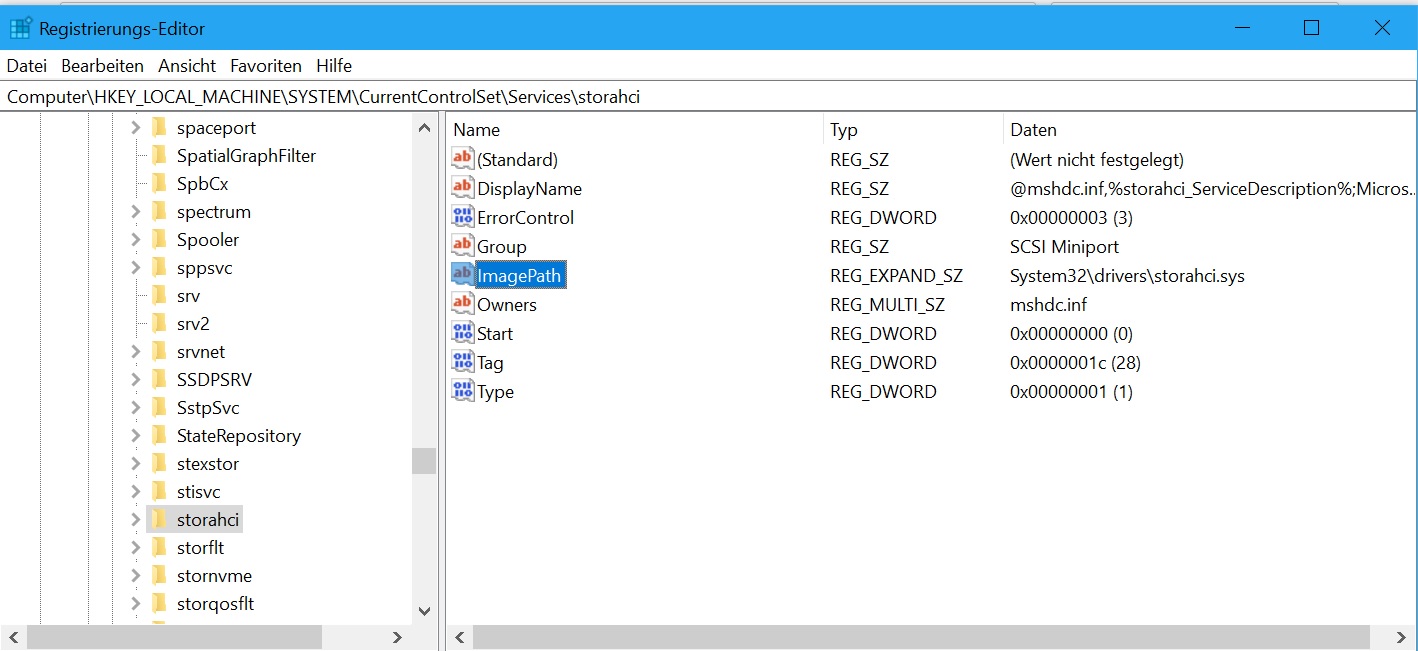The width and height of the screenshot is (1418, 651).
Task: Click the REG_MULTI_SZ type cell
Action: [x=887, y=304]
